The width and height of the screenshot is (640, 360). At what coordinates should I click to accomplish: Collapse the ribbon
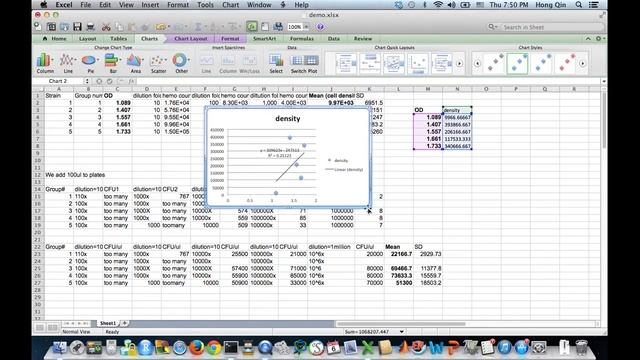point(588,38)
